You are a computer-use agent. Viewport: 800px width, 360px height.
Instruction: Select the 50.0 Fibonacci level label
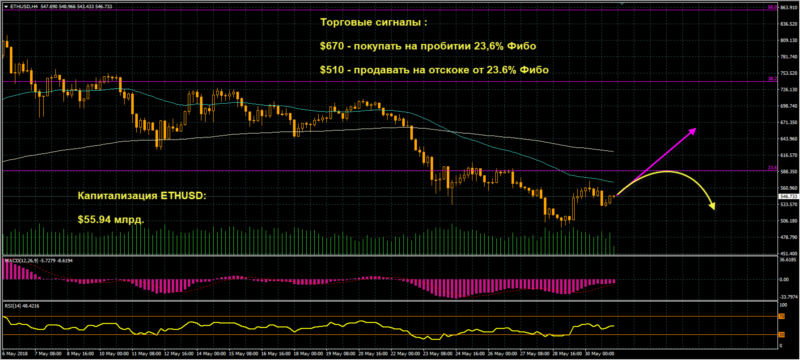pos(772,8)
